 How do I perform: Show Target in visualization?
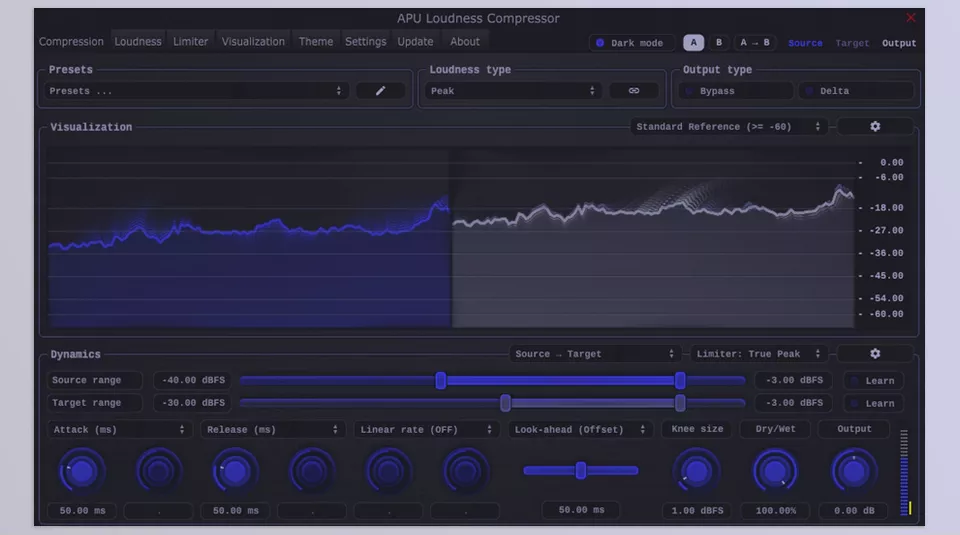852,43
